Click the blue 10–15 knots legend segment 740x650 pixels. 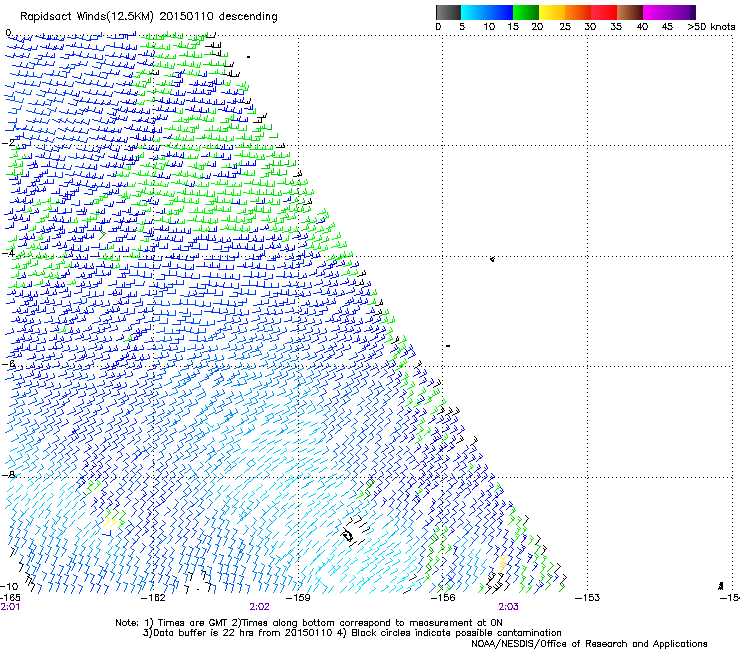point(500,12)
